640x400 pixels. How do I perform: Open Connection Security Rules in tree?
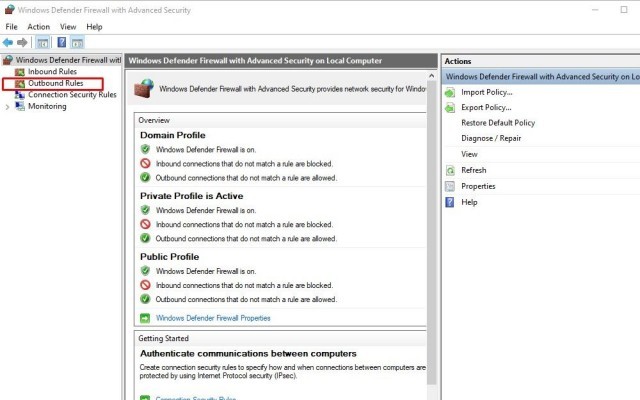72,95
